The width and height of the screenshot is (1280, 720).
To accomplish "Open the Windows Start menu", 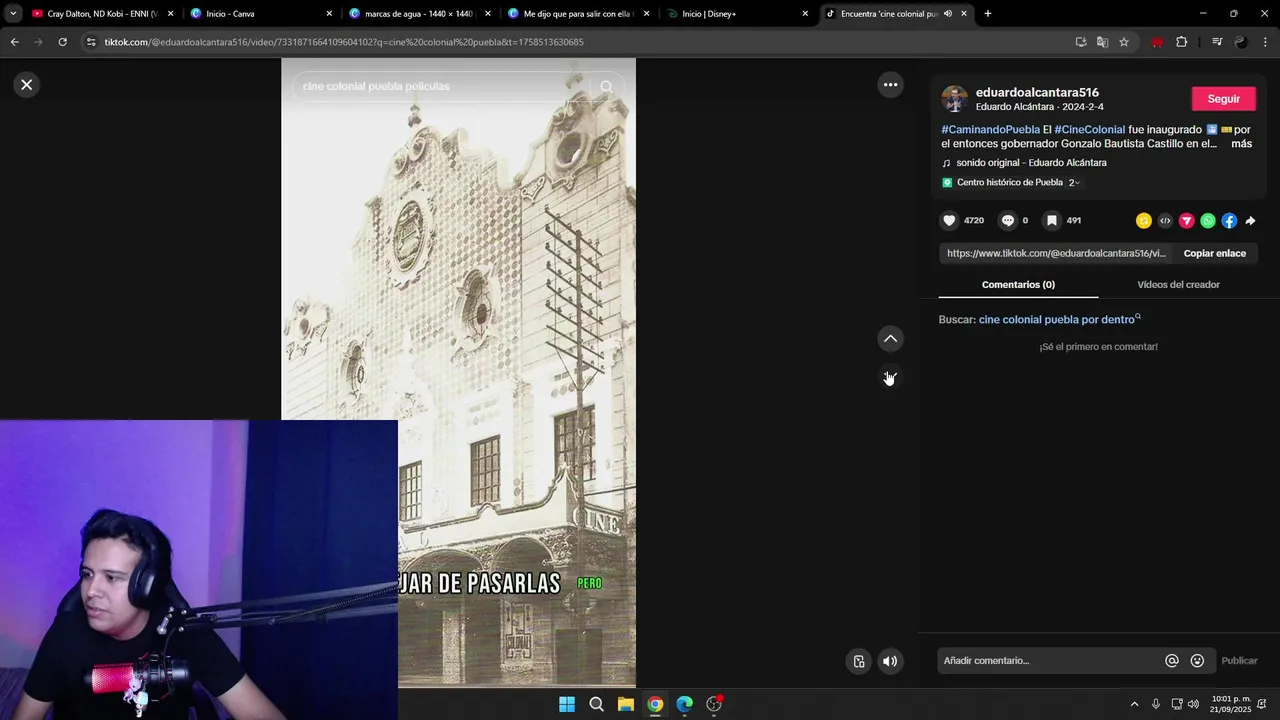I will tap(567, 704).
